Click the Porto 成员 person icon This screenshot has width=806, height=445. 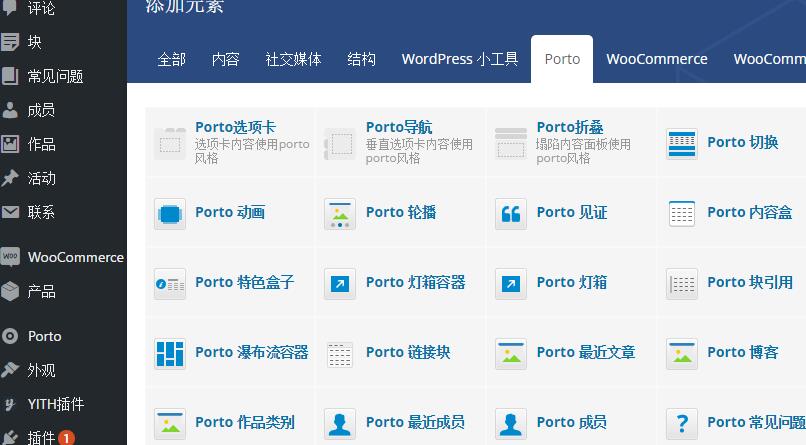click(511, 423)
